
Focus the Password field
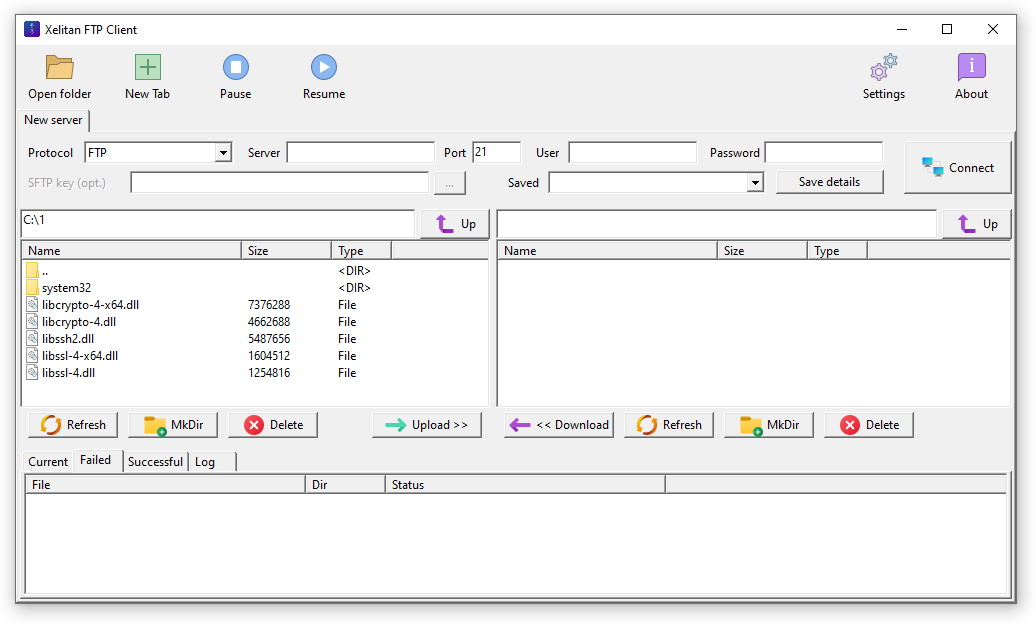point(823,153)
